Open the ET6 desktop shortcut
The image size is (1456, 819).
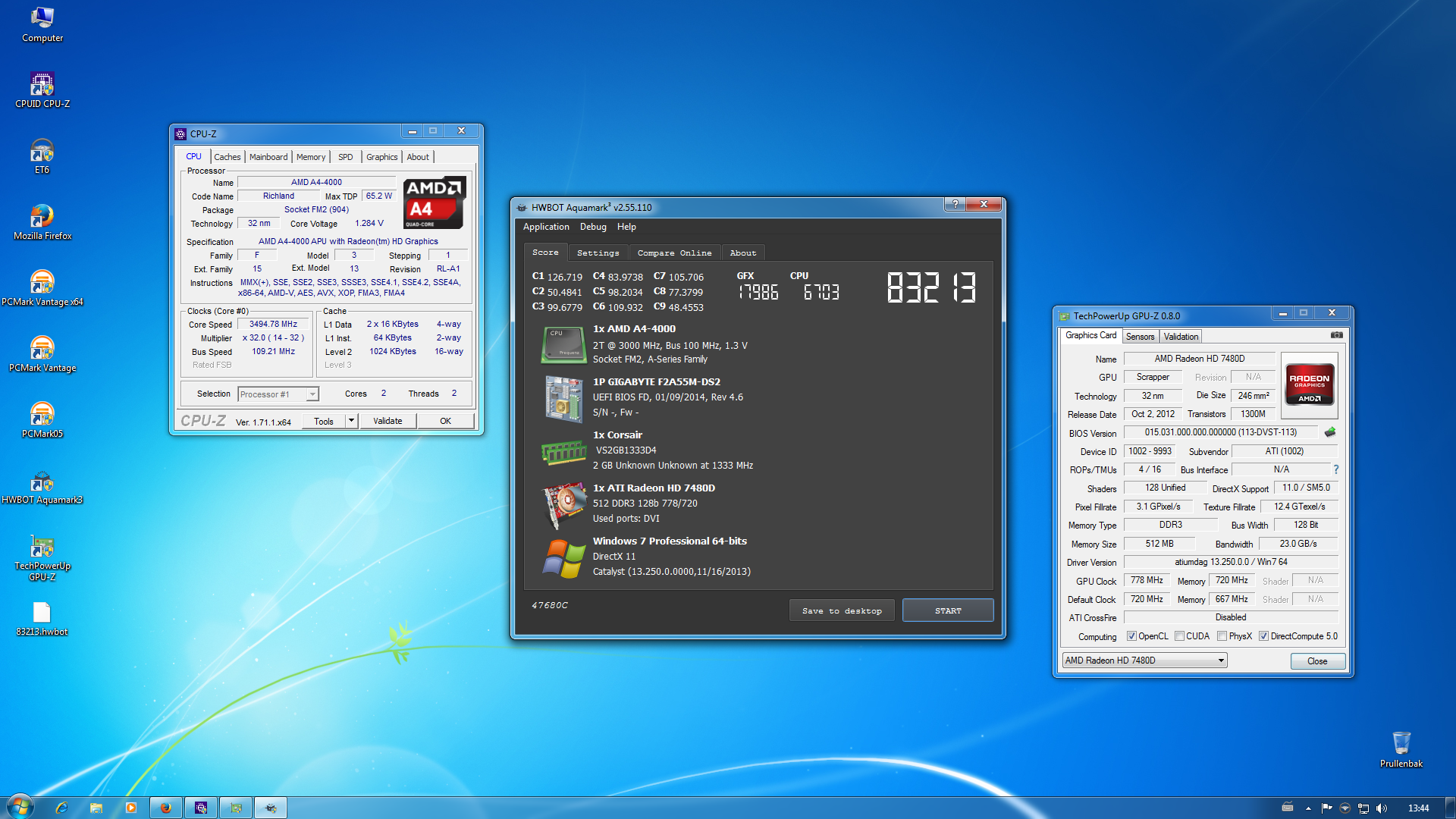(42, 156)
